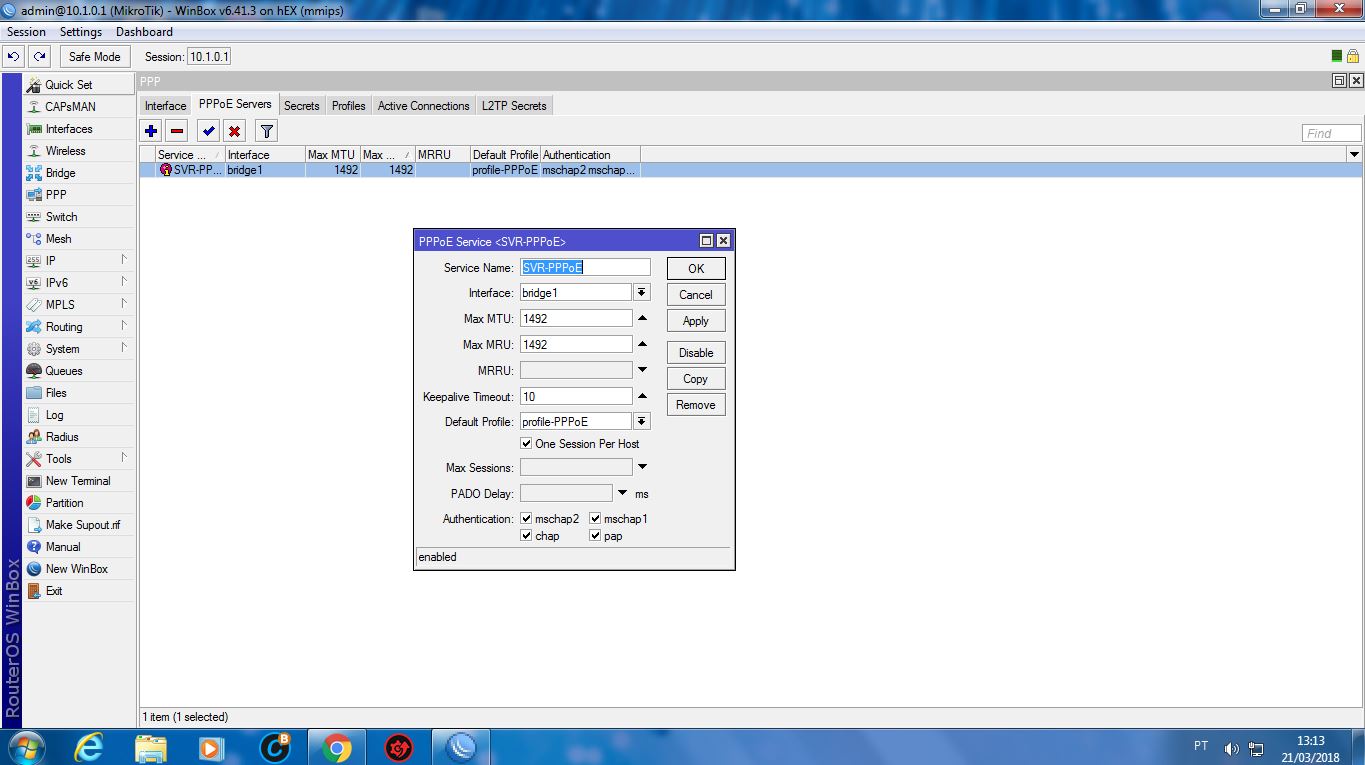Open the column list dropdown arrow
This screenshot has height=765, width=1365.
(x=1354, y=155)
